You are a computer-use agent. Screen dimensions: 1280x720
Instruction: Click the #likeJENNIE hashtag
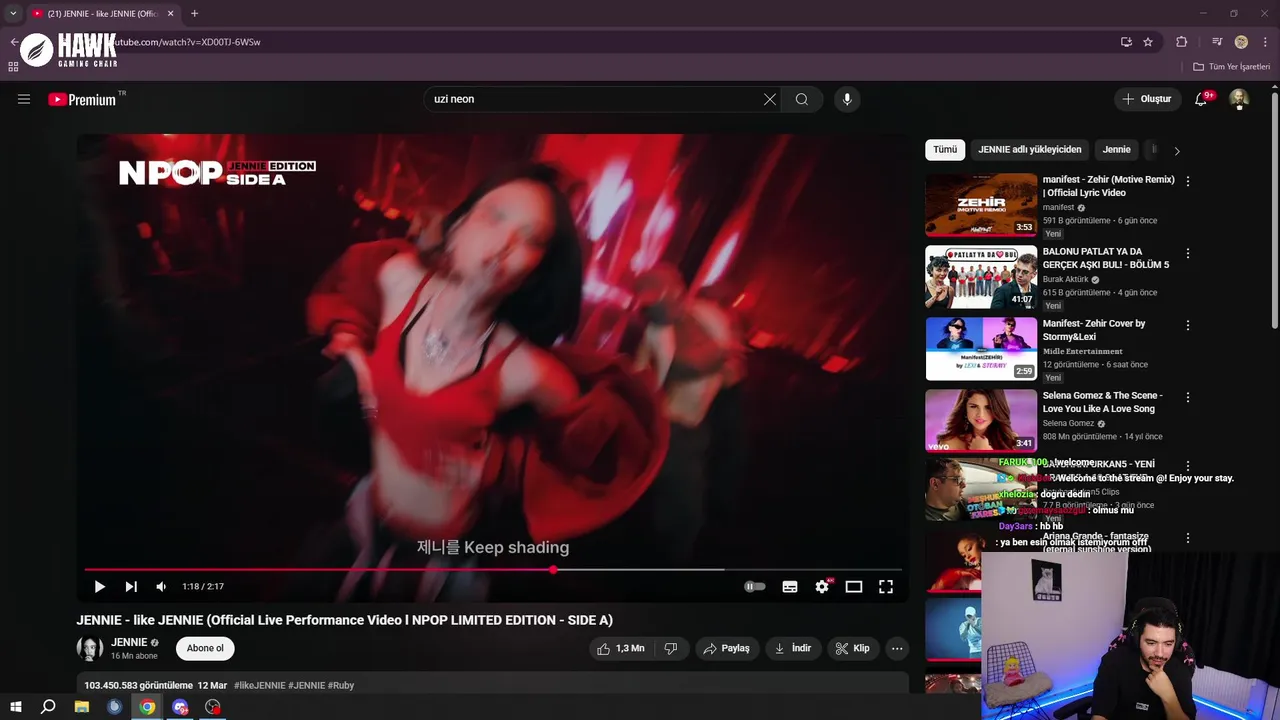260,685
